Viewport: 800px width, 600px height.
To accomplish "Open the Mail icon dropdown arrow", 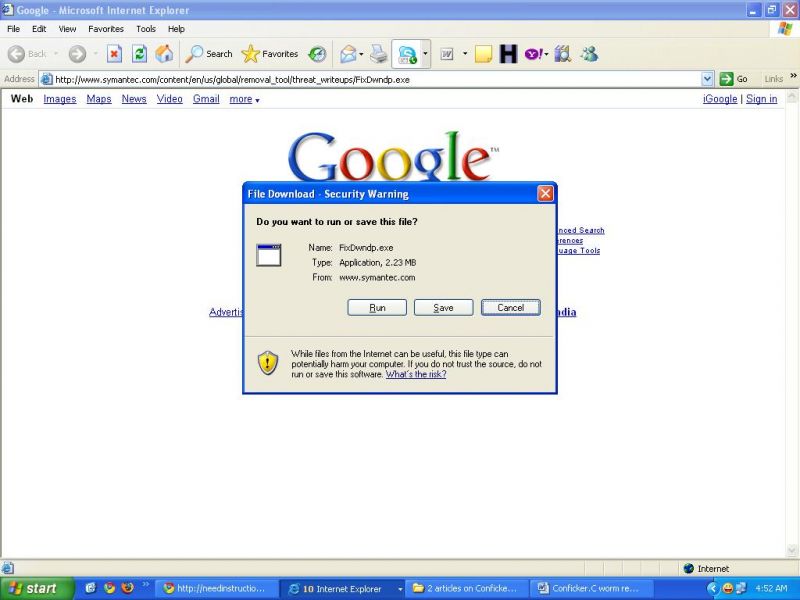I will [361, 54].
